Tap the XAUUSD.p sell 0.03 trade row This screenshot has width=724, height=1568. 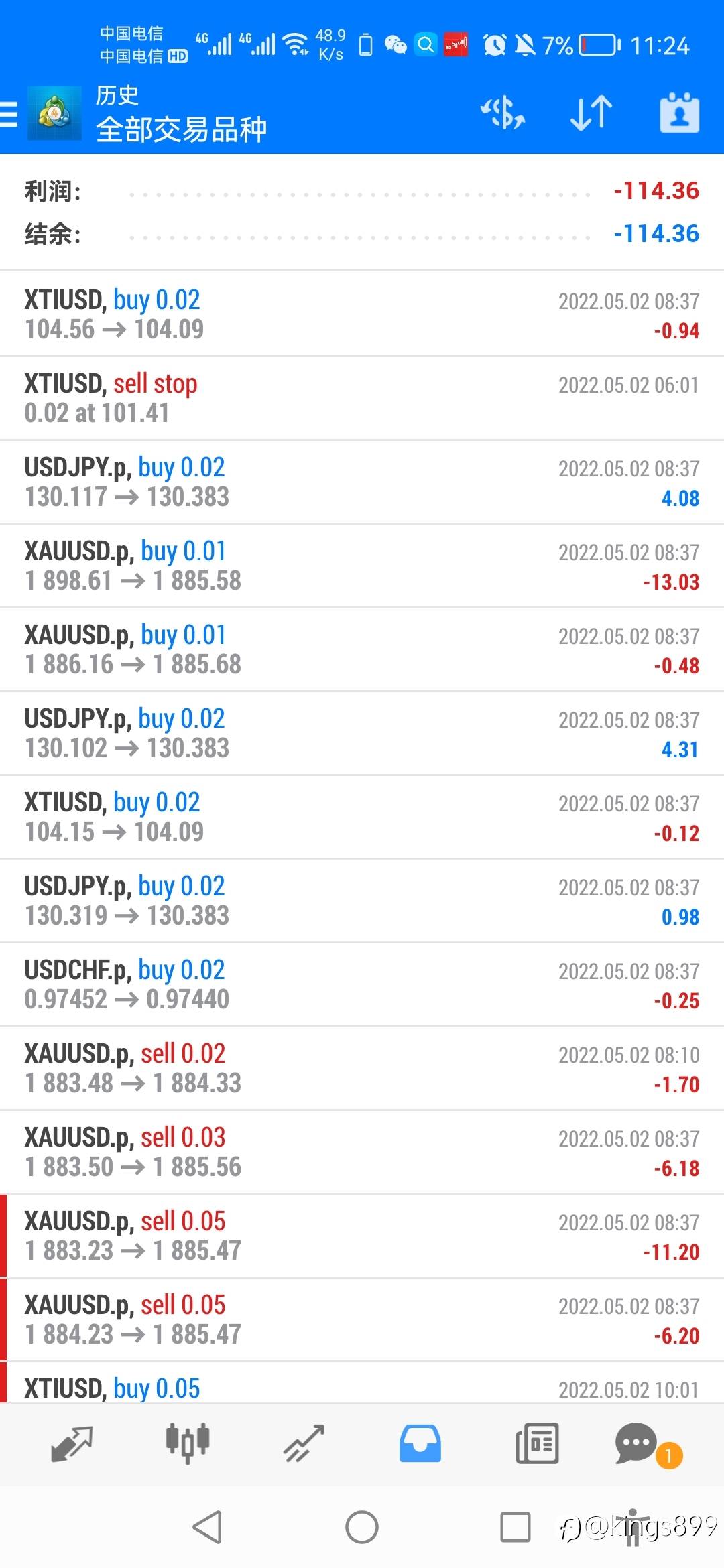point(362,1152)
